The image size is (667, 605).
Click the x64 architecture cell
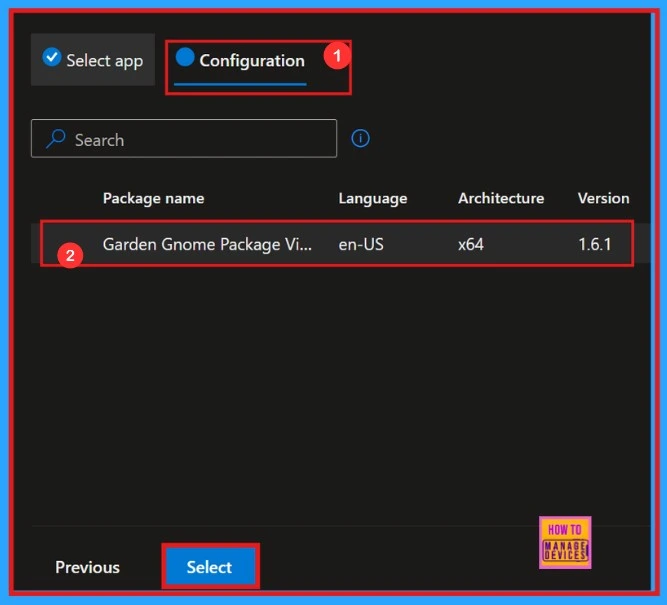471,244
